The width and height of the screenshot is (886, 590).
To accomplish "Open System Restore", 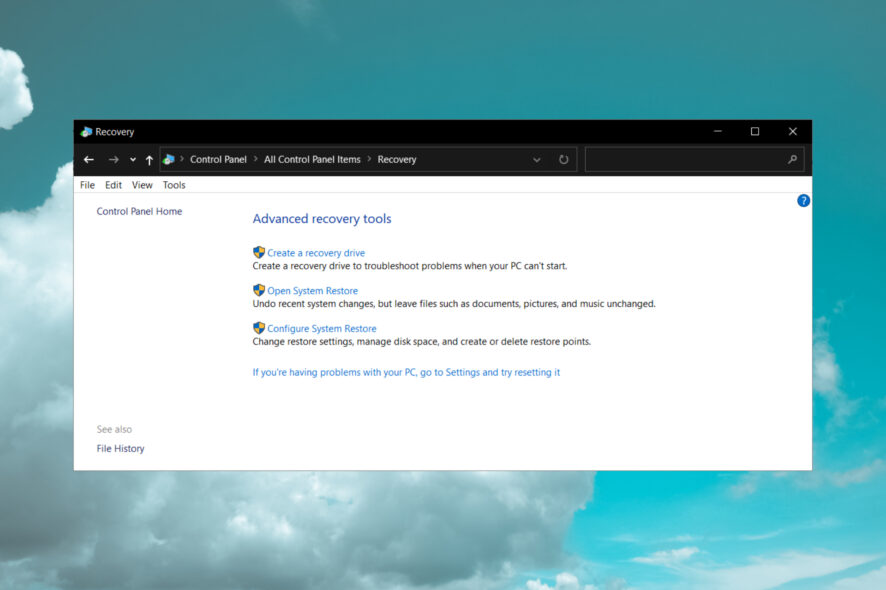I will [x=311, y=290].
